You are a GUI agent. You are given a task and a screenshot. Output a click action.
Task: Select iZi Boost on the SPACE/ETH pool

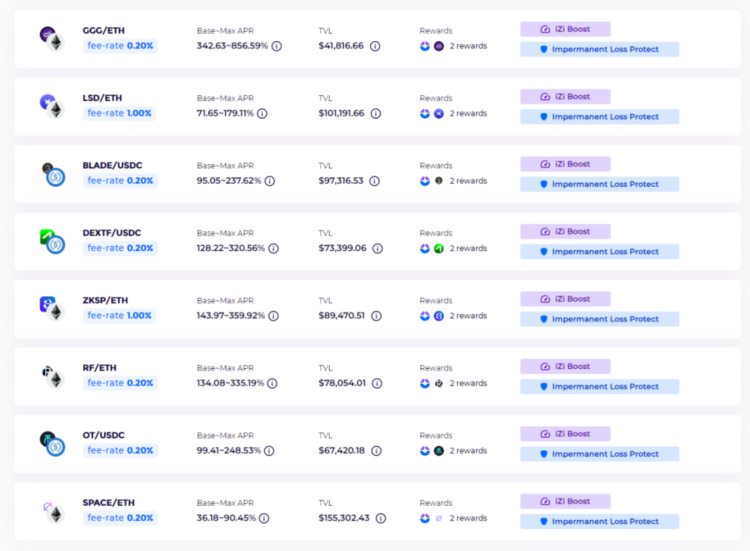(565, 501)
